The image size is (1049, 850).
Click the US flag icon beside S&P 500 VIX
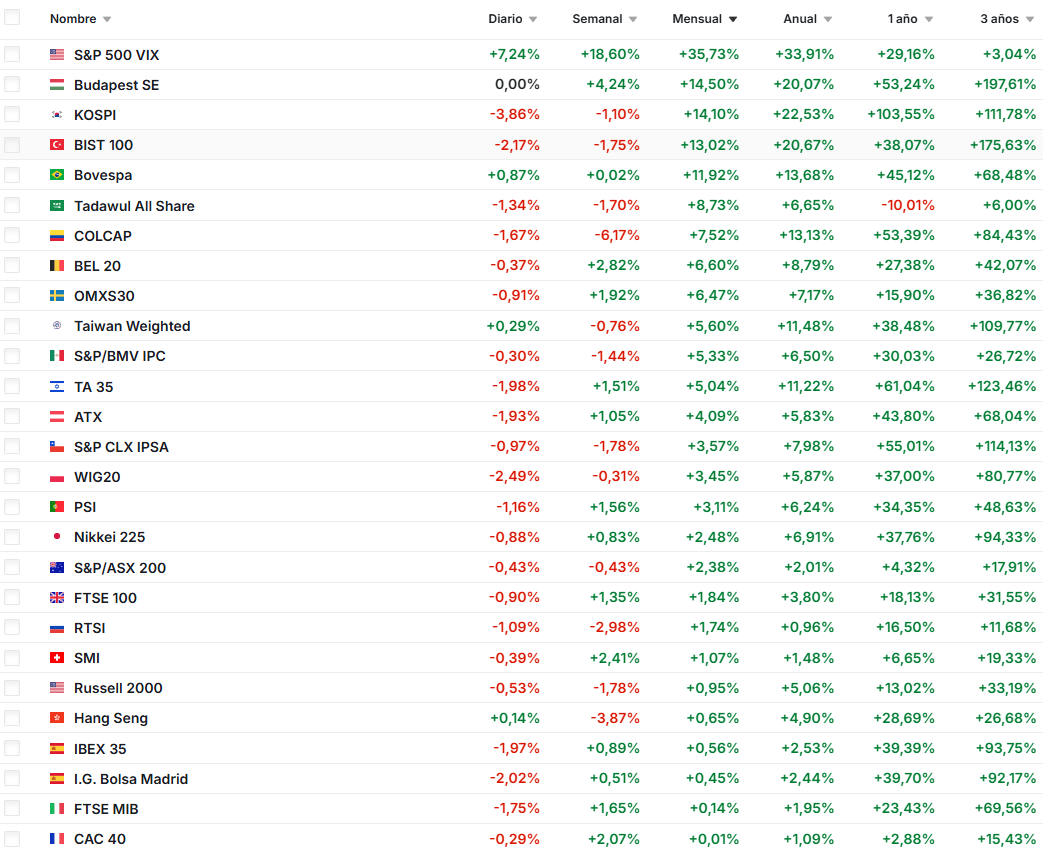pos(57,55)
